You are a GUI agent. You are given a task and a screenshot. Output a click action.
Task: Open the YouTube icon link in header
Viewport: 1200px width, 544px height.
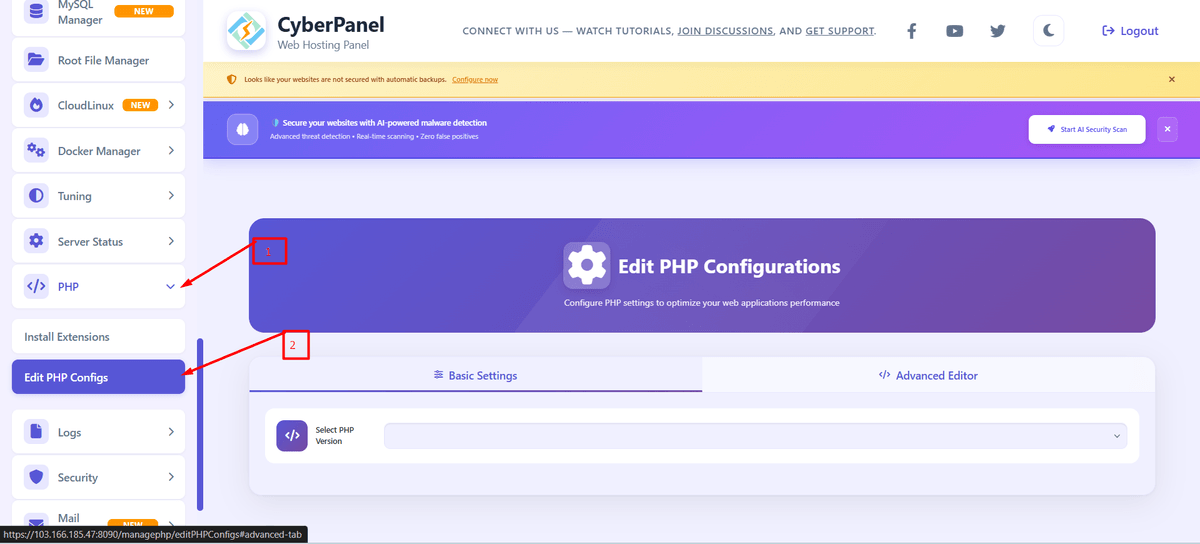click(954, 31)
